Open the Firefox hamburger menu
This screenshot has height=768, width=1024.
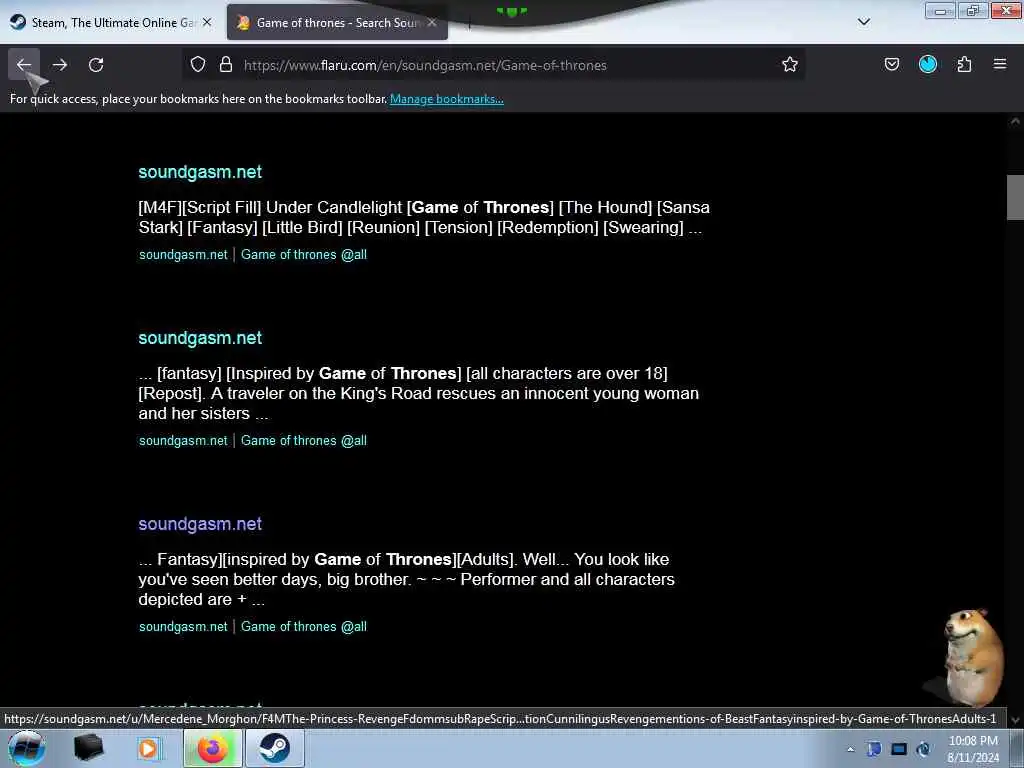[1000, 65]
